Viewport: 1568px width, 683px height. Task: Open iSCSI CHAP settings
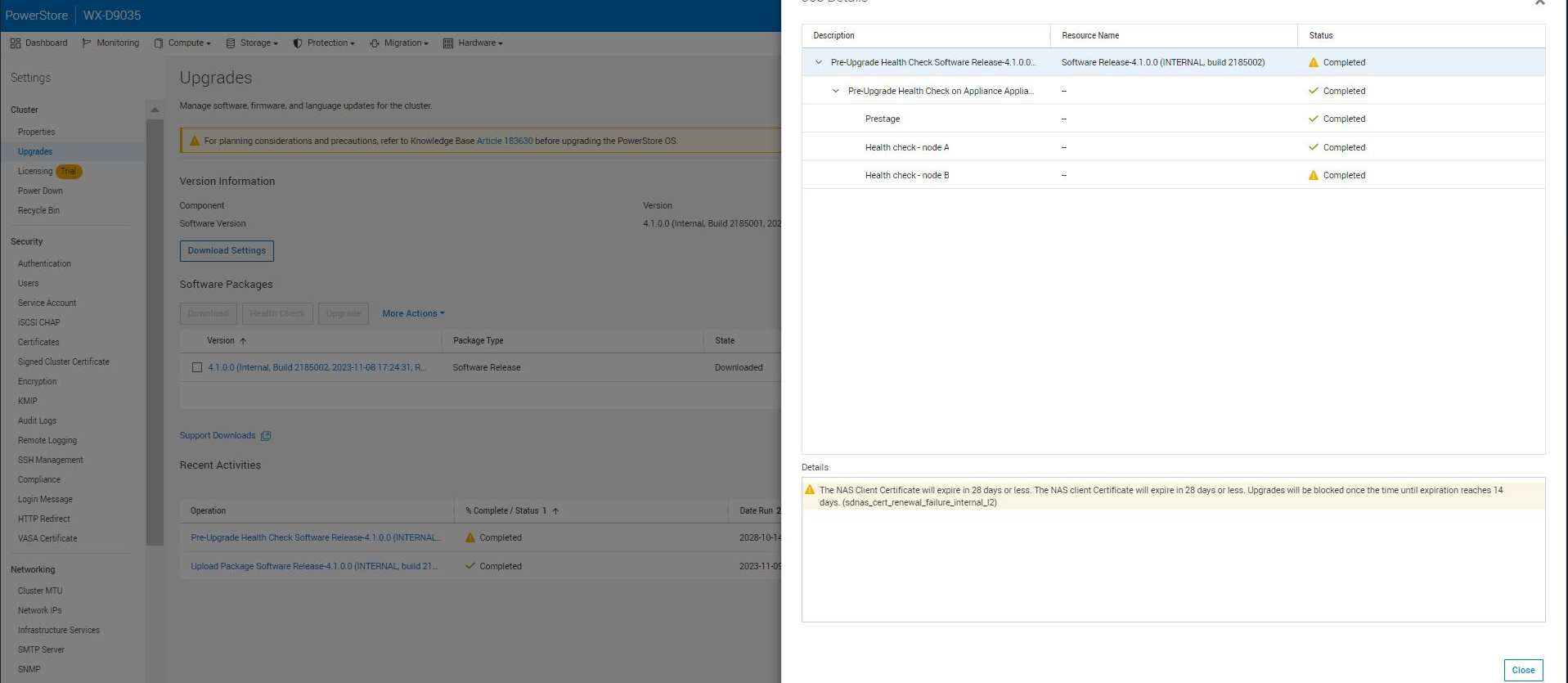[x=39, y=322]
